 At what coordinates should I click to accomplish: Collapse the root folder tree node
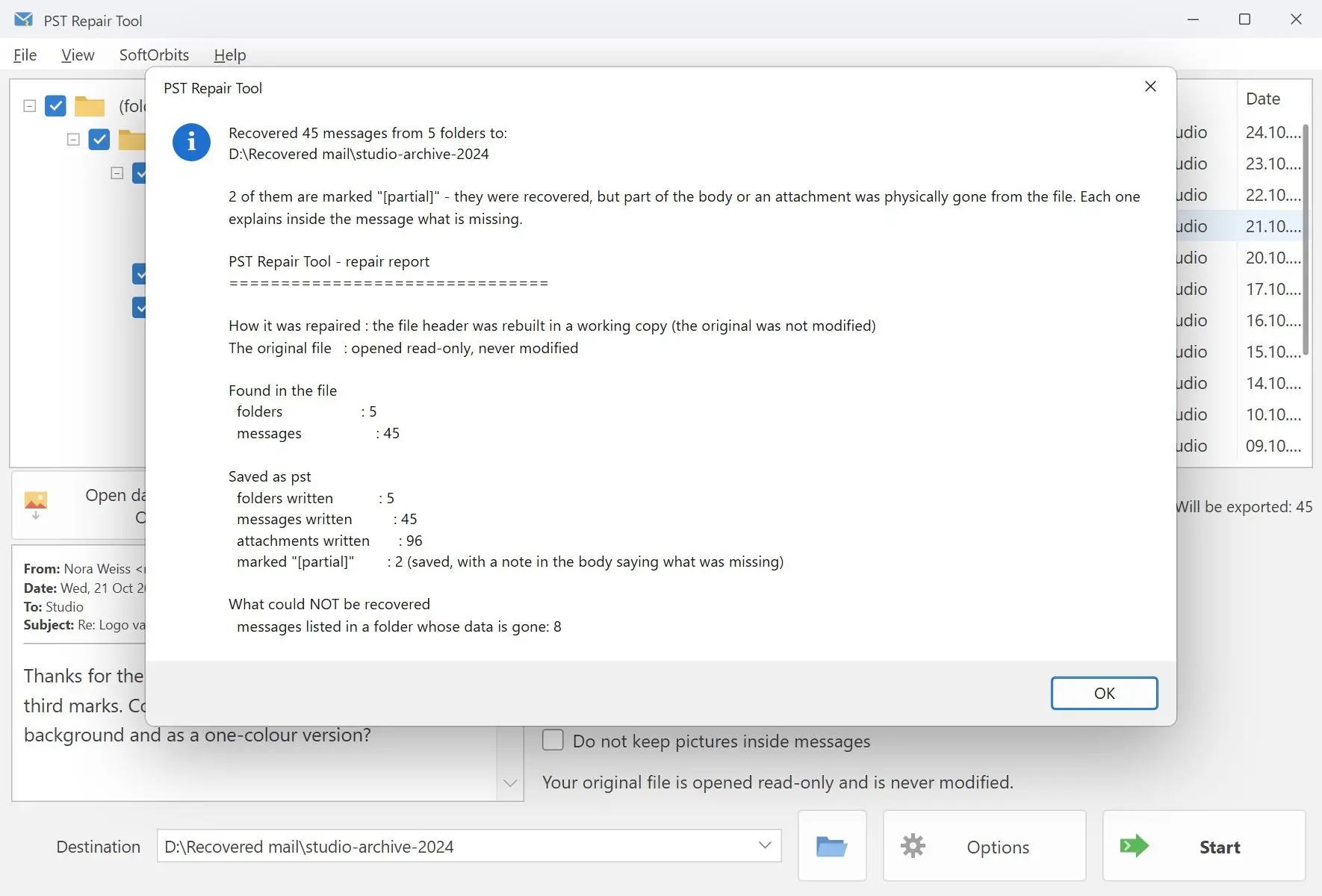(x=30, y=106)
